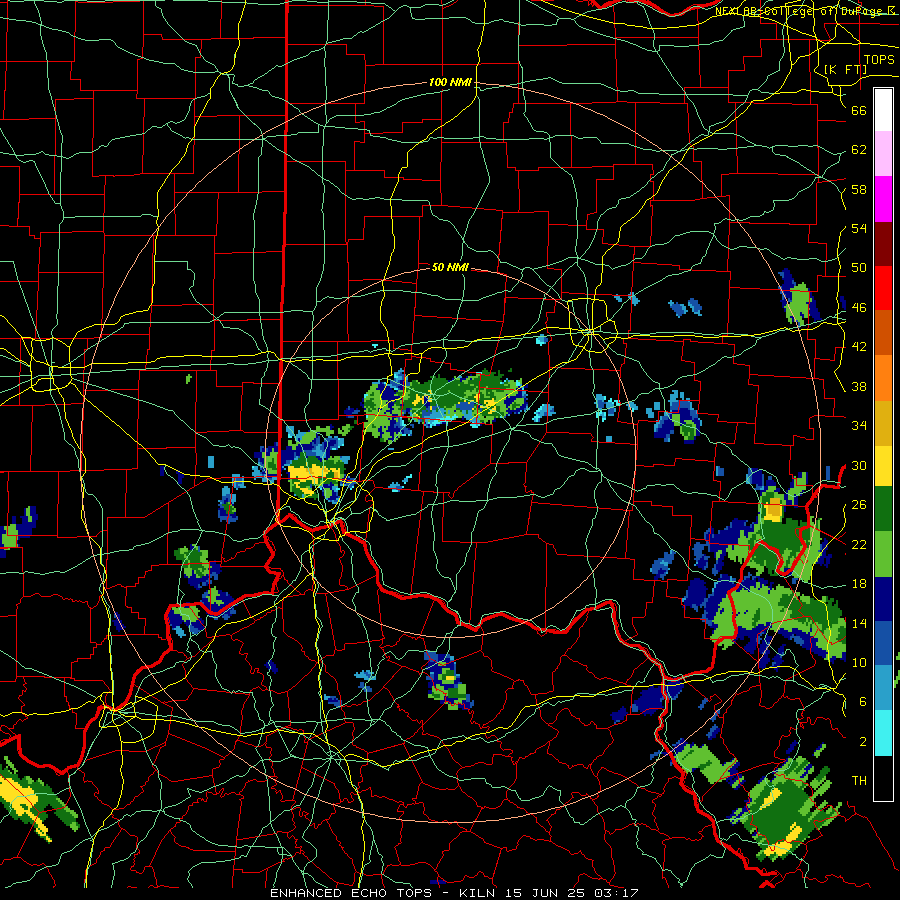900x900 pixels.
Task: Click the "100 NMI" range ring label
Action: 451,82
